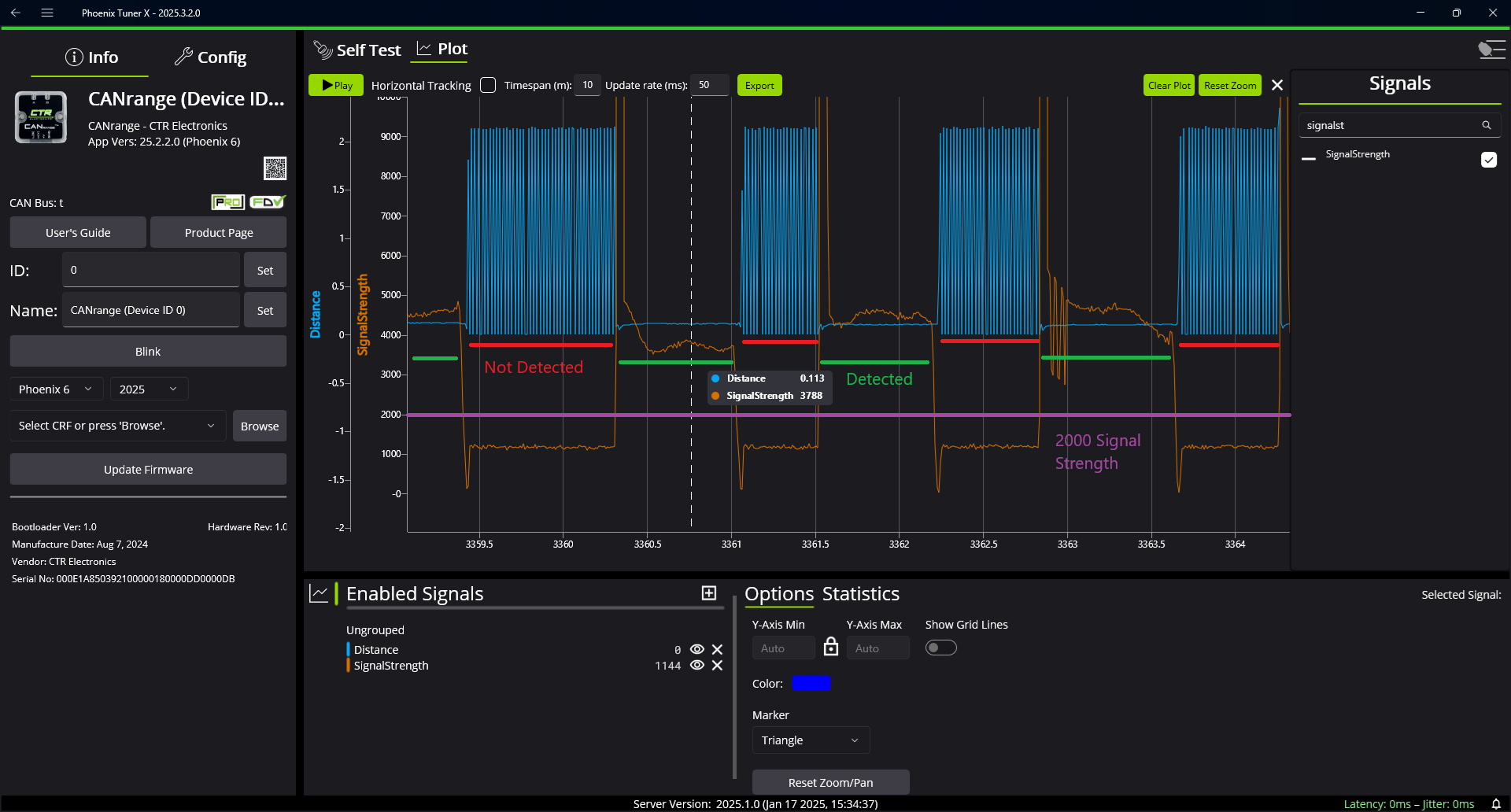This screenshot has height=812, width=1511.
Task: Click the notification bell icon
Action: (1496, 804)
